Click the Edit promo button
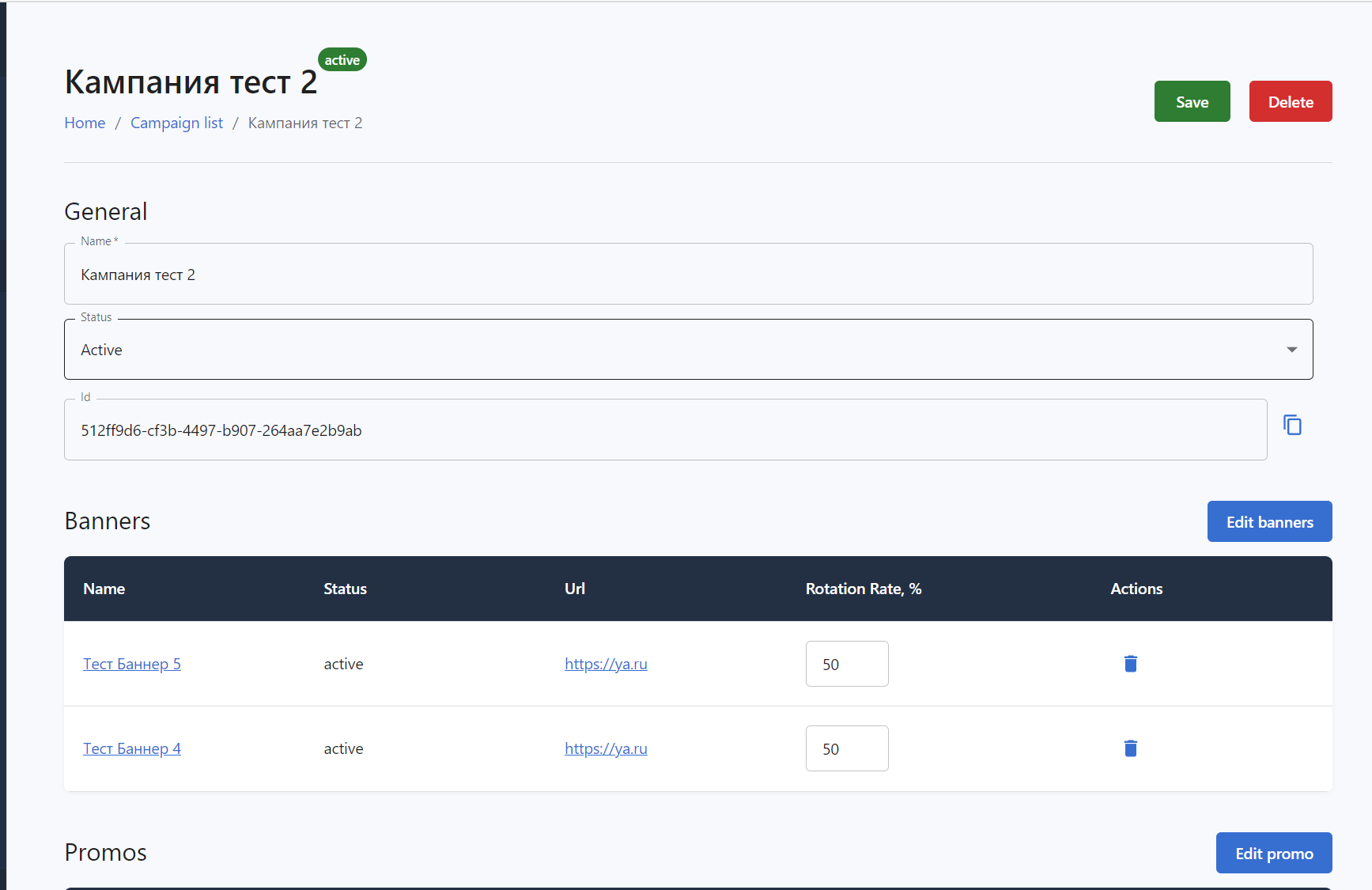 [1273, 854]
